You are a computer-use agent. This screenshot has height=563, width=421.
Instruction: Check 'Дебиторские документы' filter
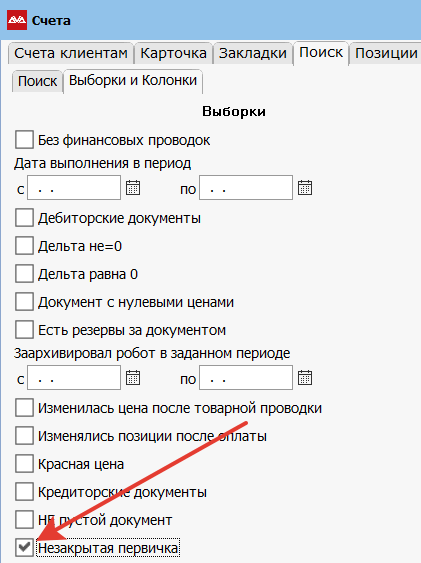point(24,218)
